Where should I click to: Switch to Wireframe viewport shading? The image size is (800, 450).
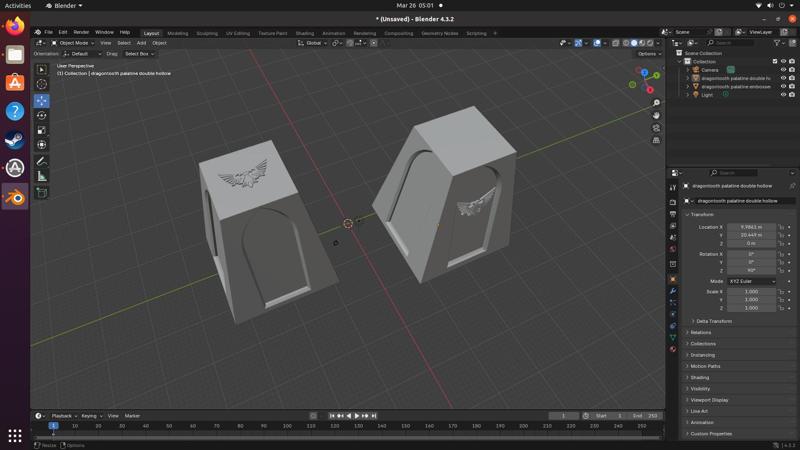coord(626,43)
